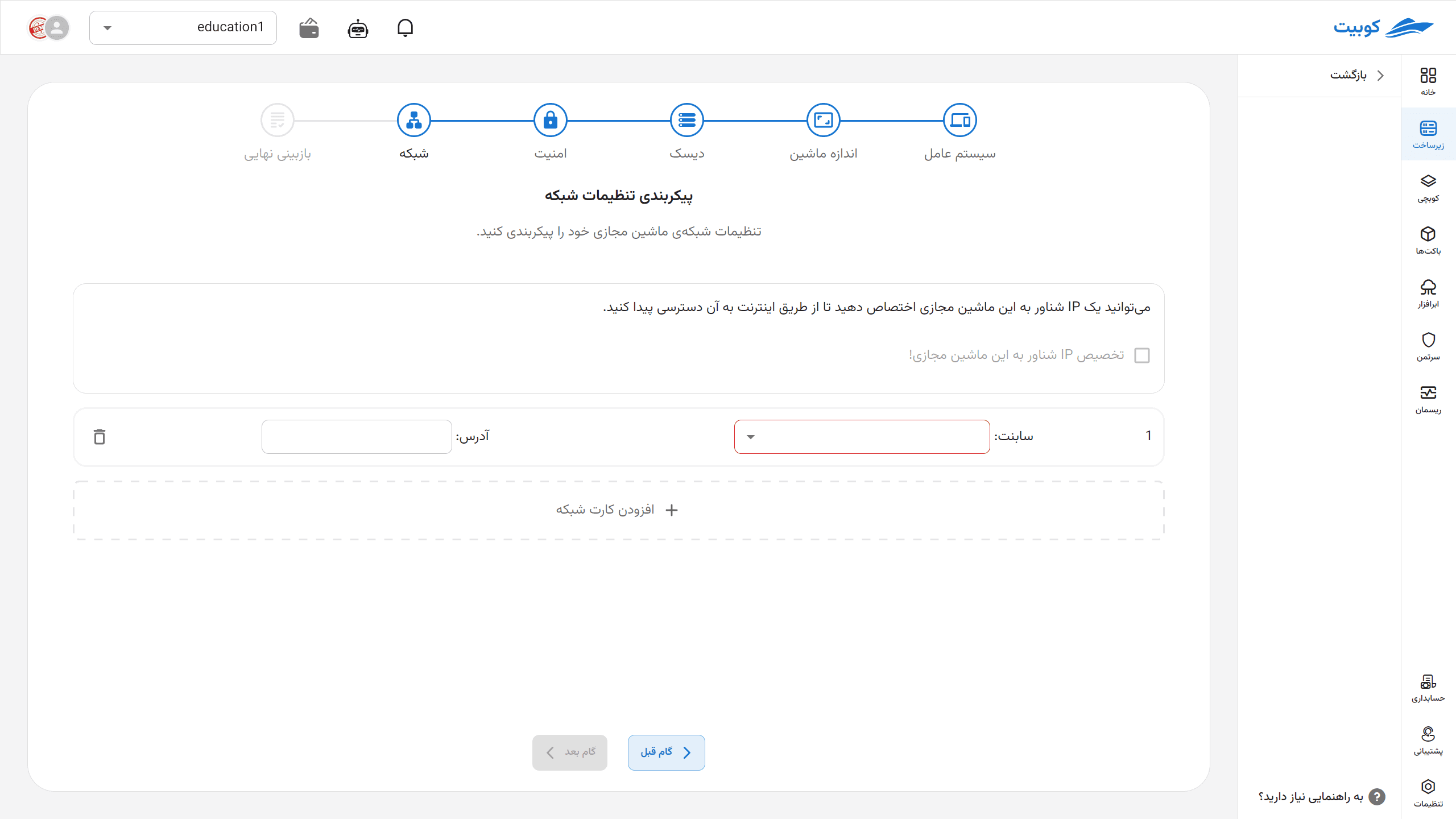Open the باکت‌ها buckets sidebar item
1456x819 pixels.
(1428, 241)
